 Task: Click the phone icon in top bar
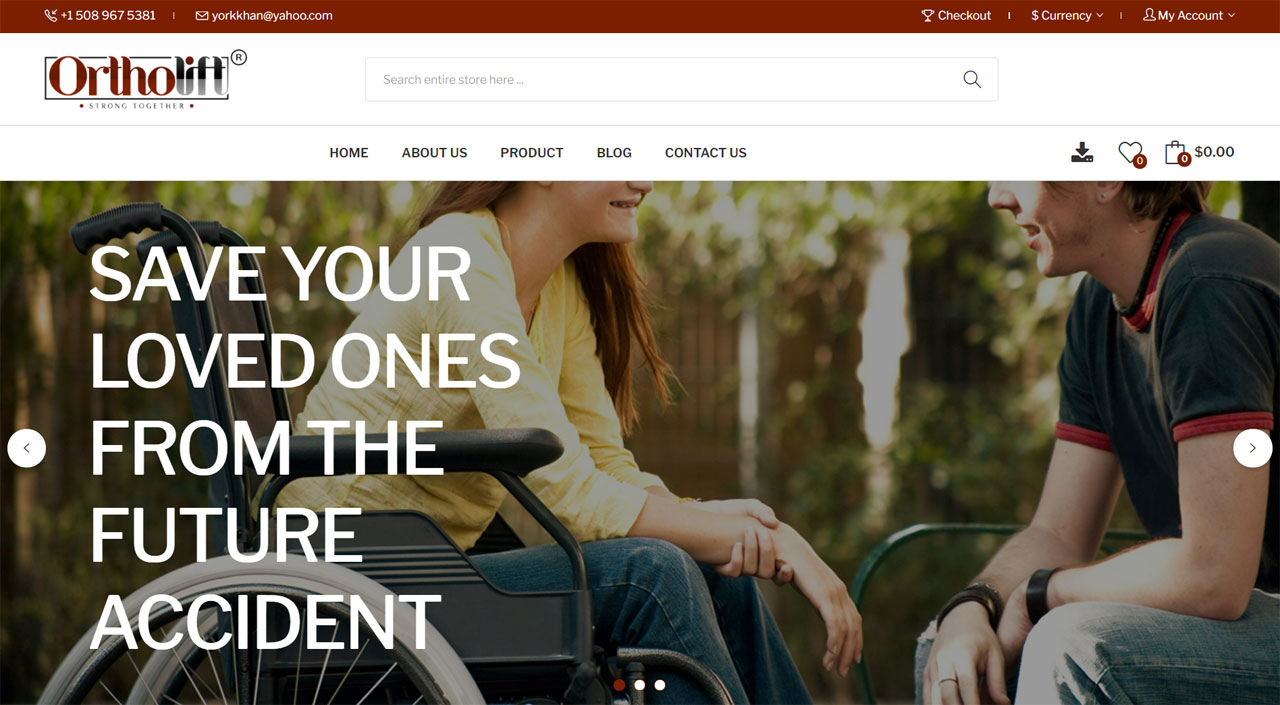(x=51, y=16)
